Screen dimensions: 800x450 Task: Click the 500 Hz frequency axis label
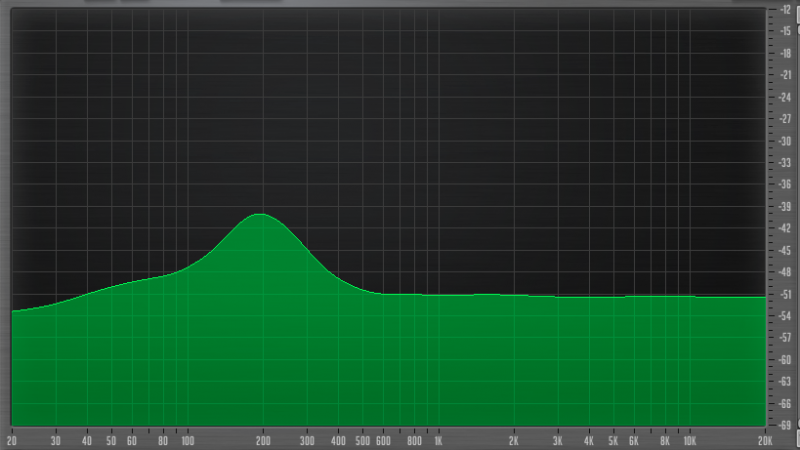pos(362,440)
